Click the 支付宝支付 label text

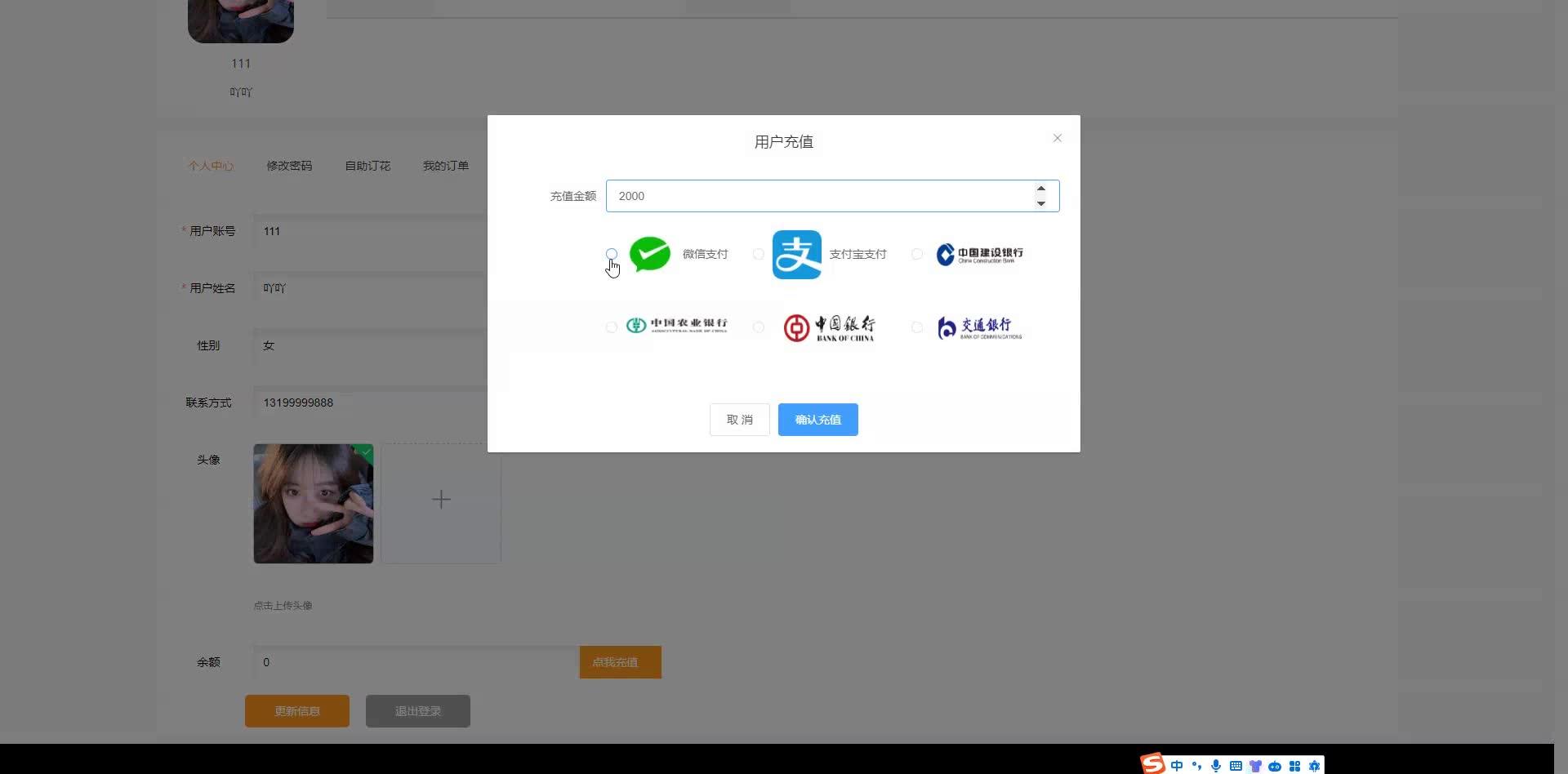(857, 254)
